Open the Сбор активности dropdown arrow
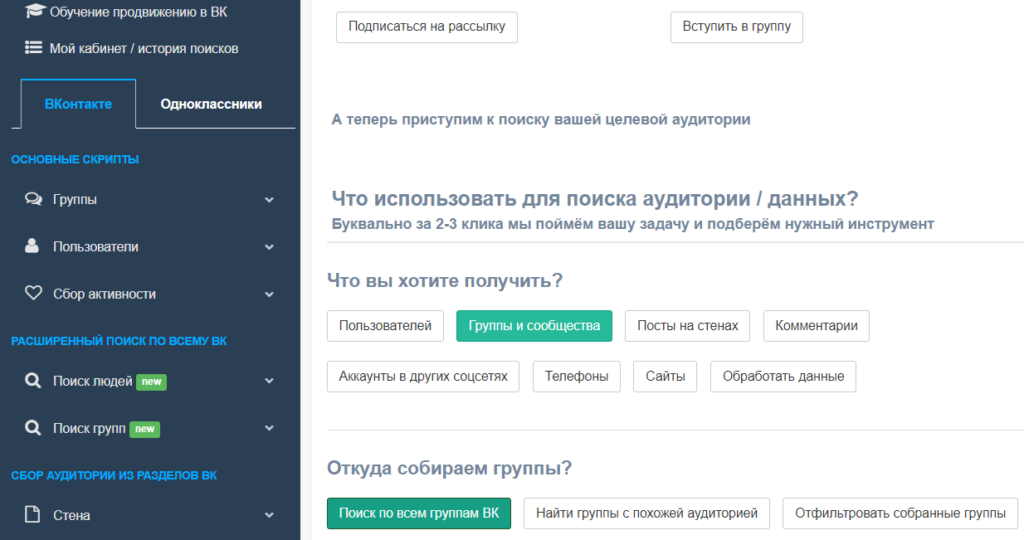Screen dimensions: 1024x540 pyautogui.click(x=269, y=295)
